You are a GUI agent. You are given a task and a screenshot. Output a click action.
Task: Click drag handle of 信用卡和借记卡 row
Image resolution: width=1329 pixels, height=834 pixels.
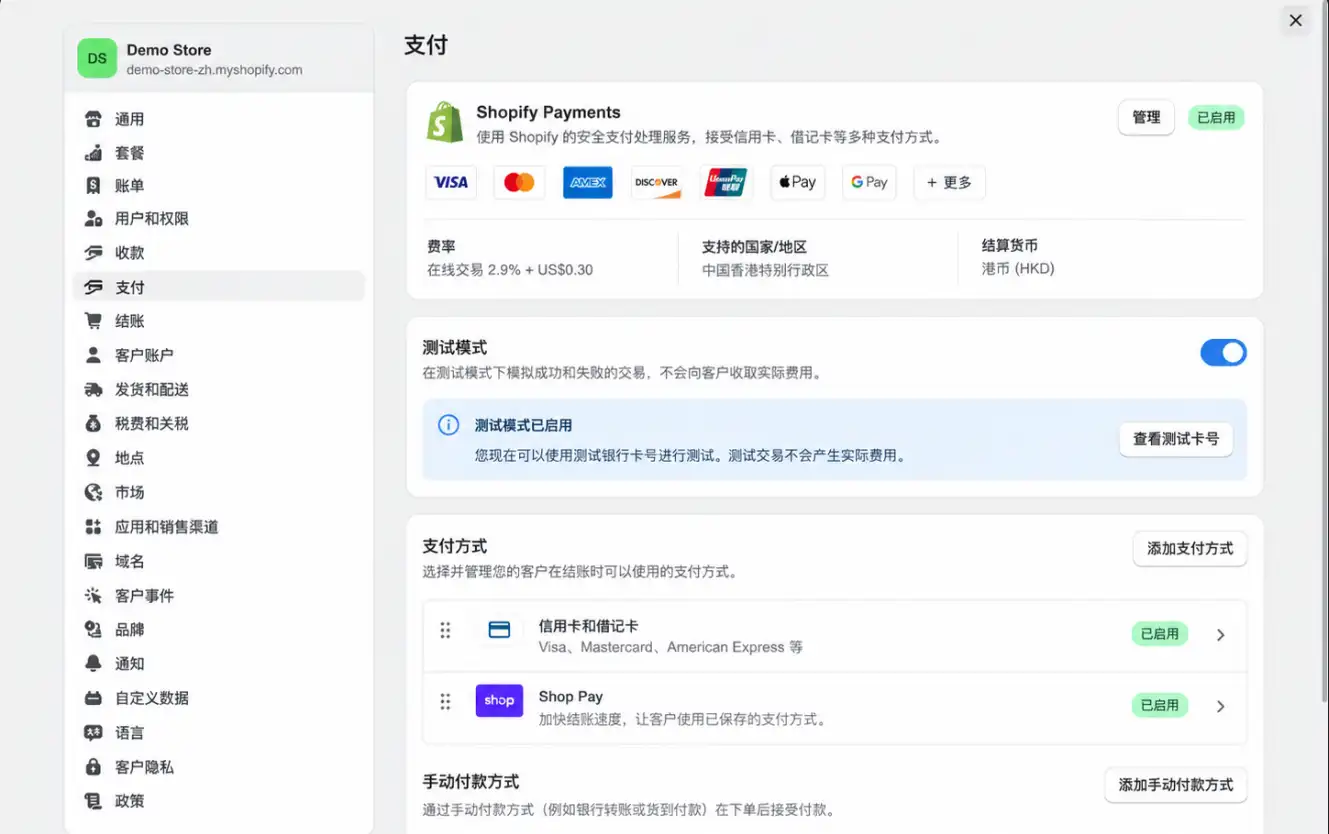tap(445, 630)
